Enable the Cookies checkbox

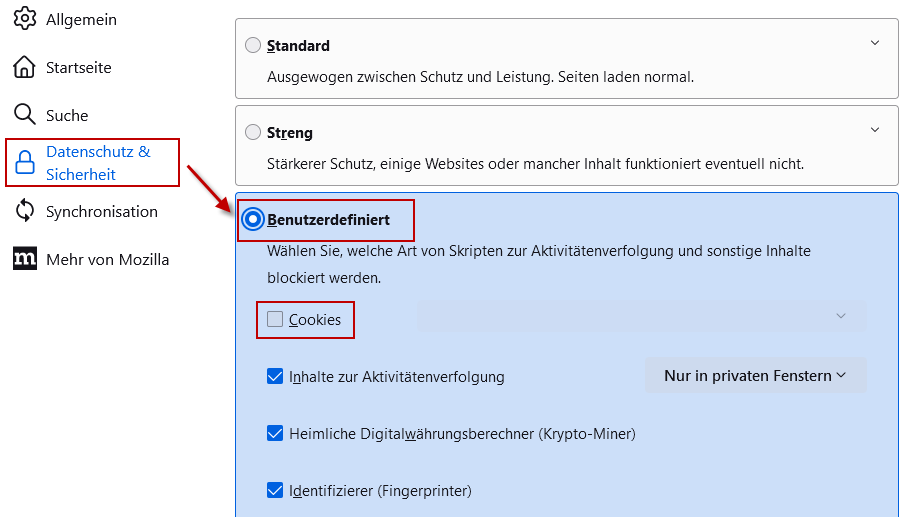coord(275,319)
